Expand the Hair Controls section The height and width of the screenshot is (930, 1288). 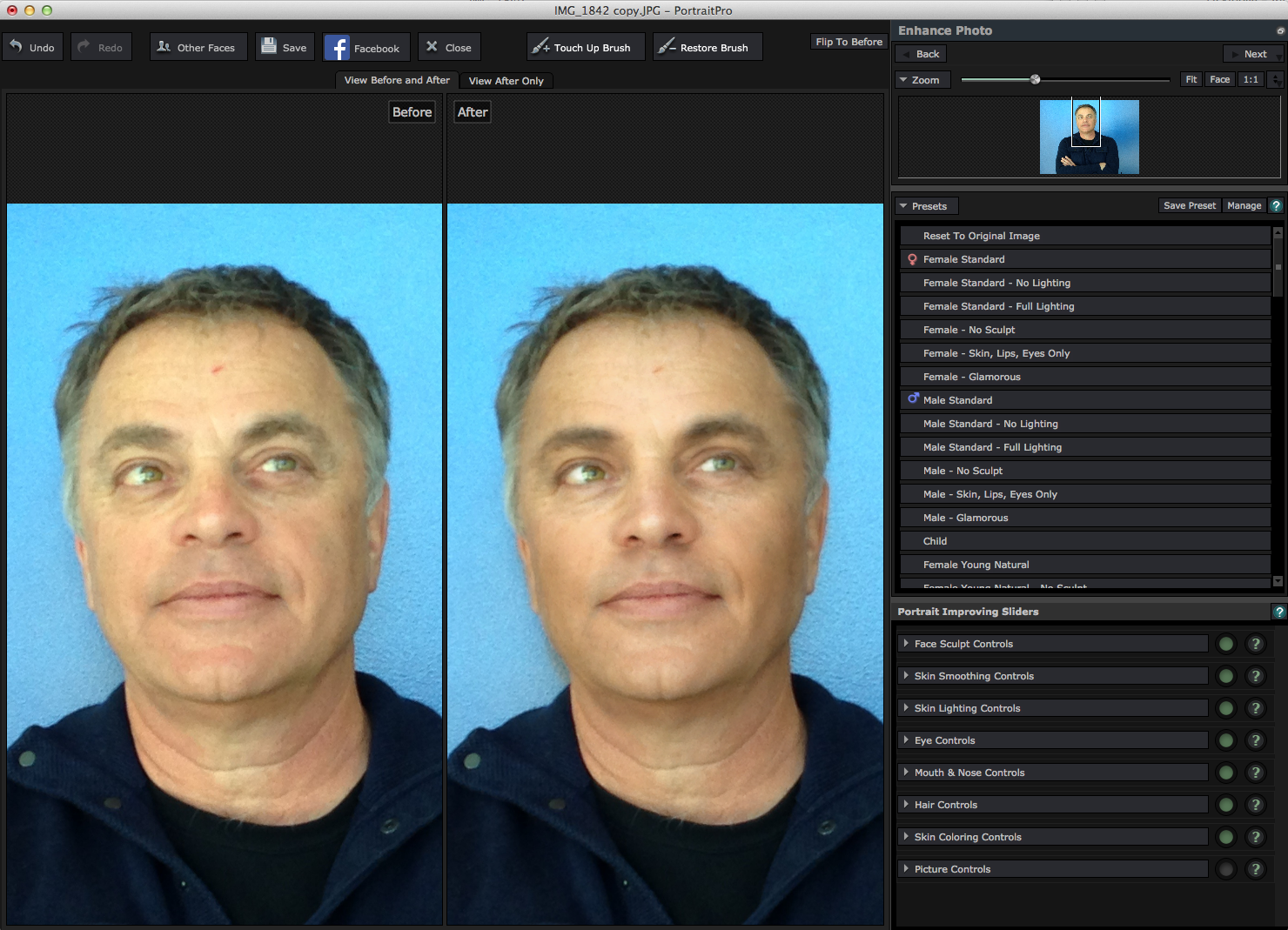[x=1053, y=805]
